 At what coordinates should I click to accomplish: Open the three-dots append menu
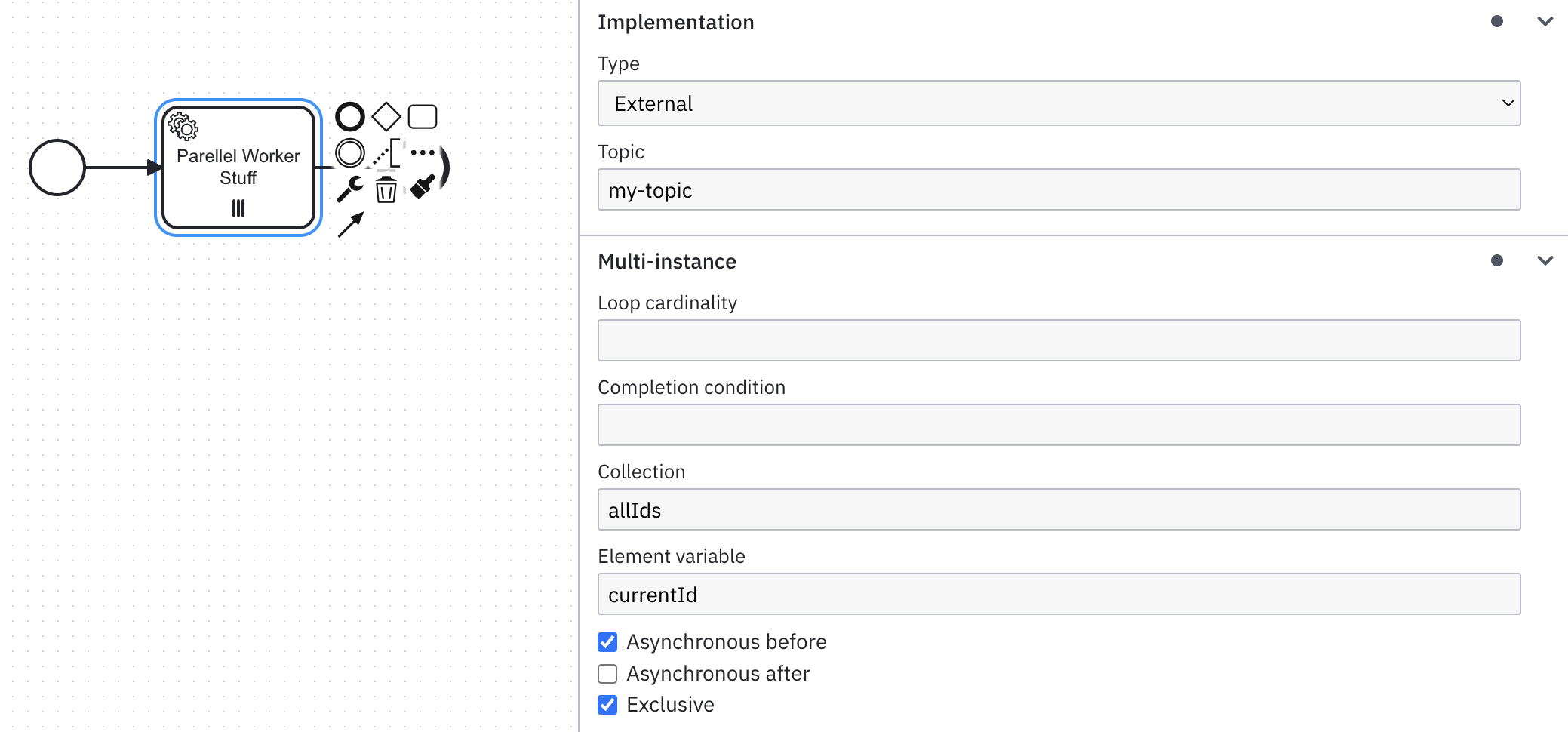pos(422,153)
